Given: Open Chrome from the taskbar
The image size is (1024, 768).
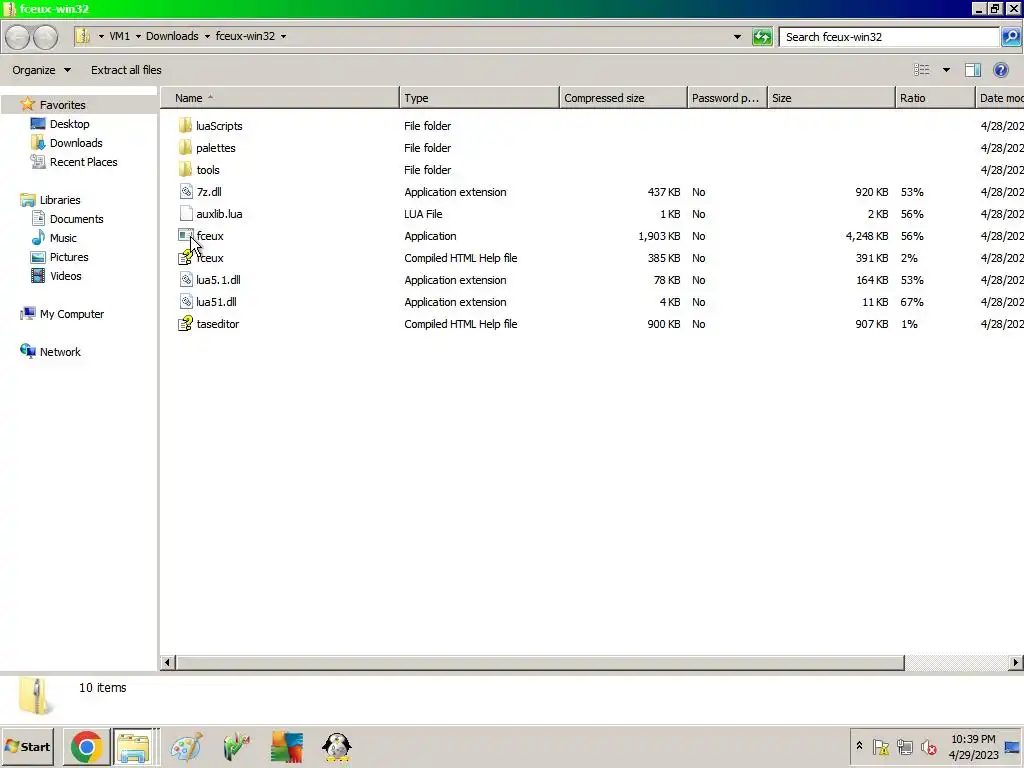Looking at the screenshot, I should tap(86, 746).
